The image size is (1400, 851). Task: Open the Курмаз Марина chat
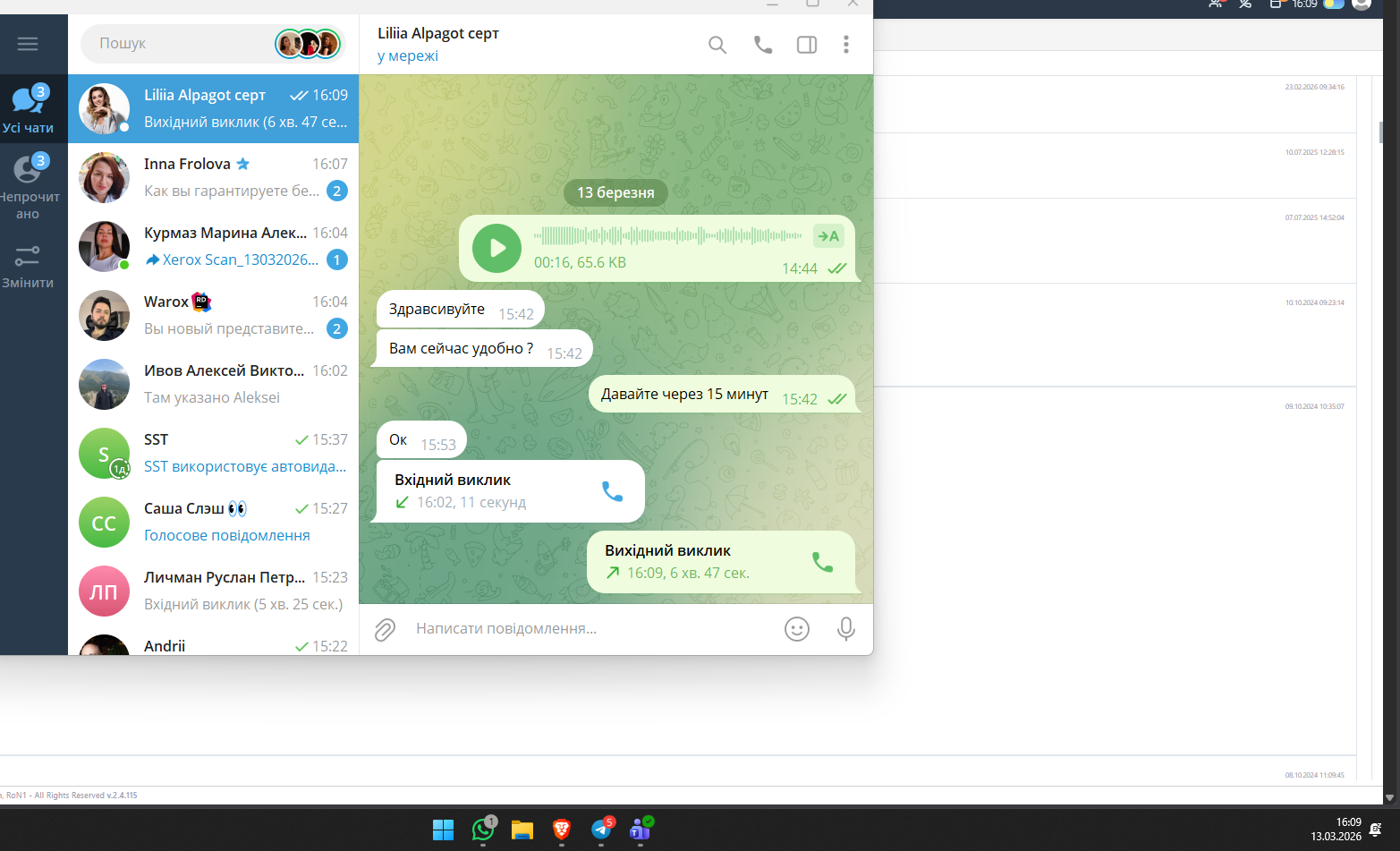[x=214, y=246]
